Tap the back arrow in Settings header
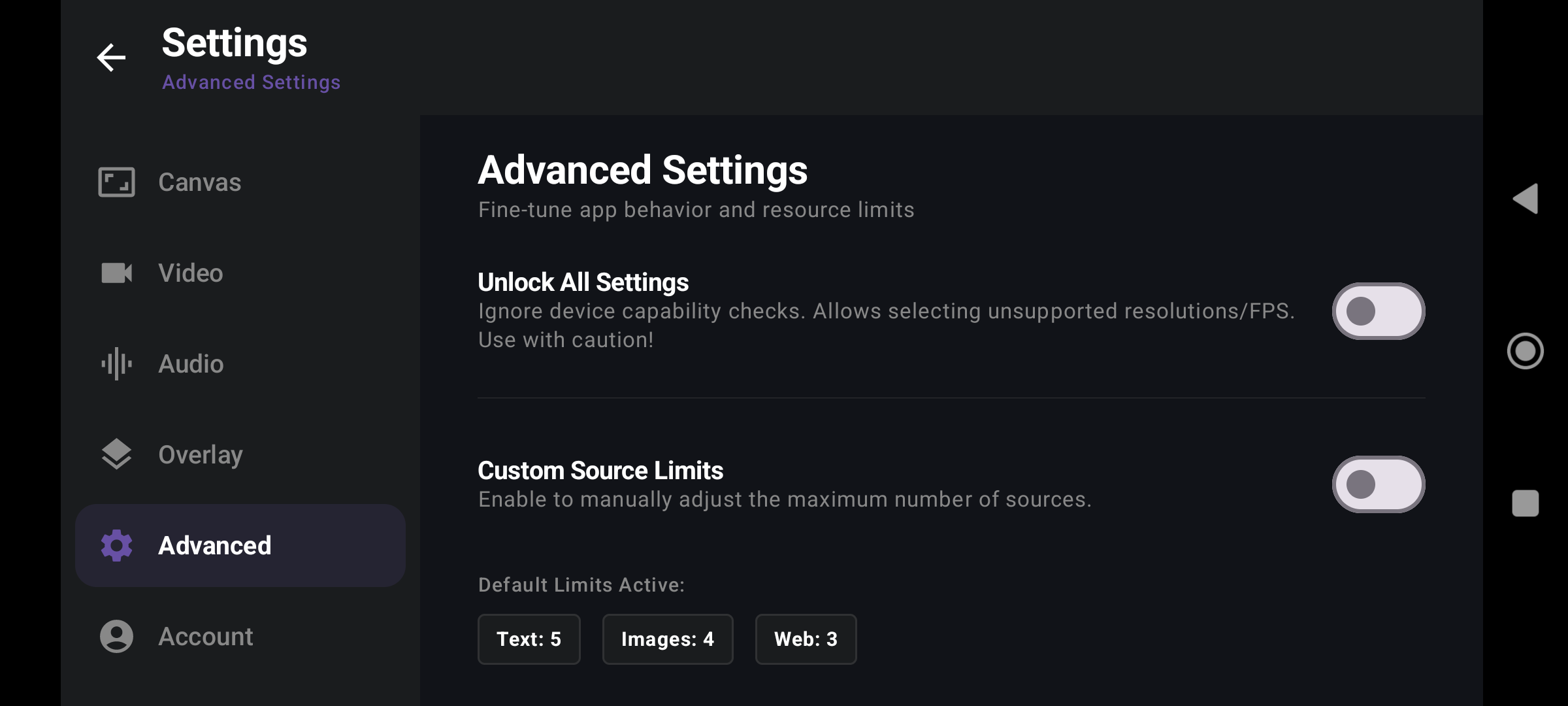The height and width of the screenshot is (706, 1568). [x=111, y=58]
